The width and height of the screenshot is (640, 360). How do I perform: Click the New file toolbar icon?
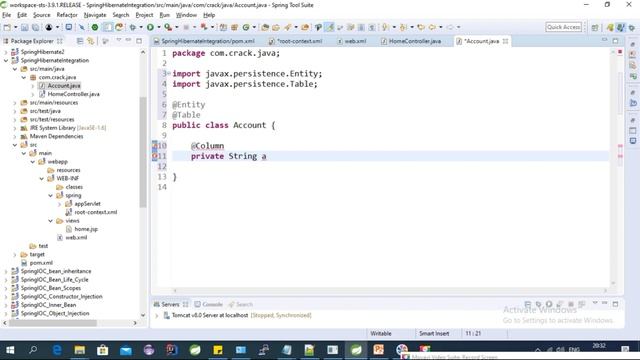[7, 27]
